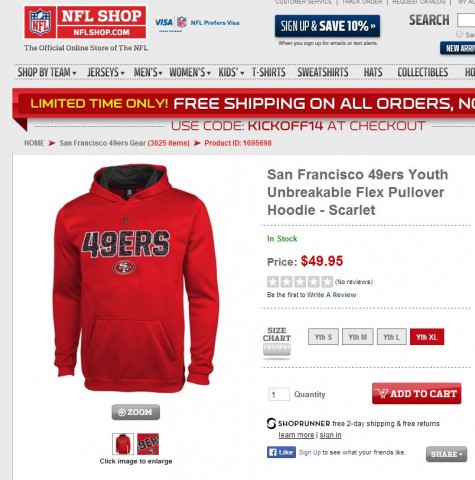Viewport: 475px width, 480px height.
Task: Select the Yth M size option
Action: pyautogui.click(x=358, y=337)
